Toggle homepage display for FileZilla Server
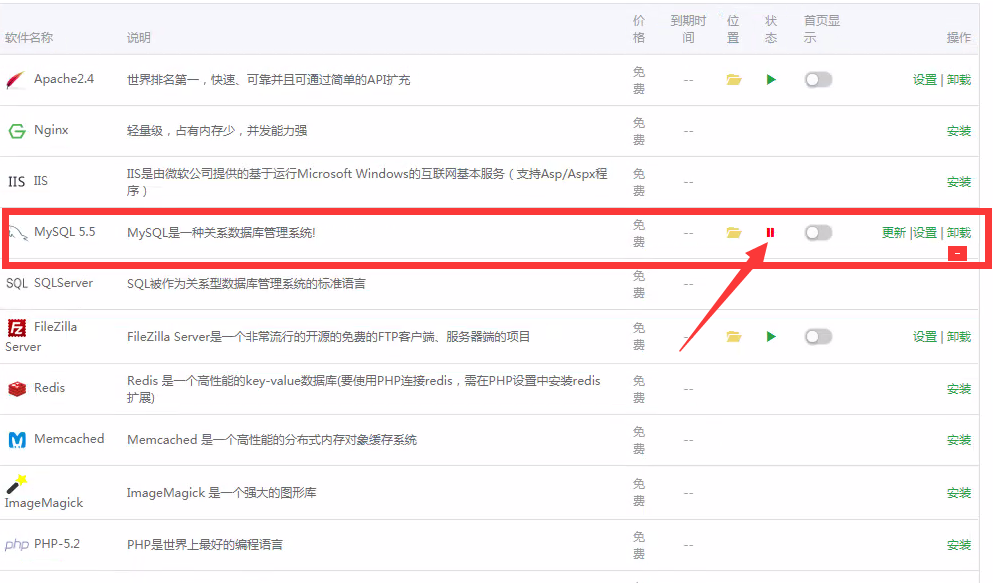The image size is (993, 583). click(x=818, y=337)
